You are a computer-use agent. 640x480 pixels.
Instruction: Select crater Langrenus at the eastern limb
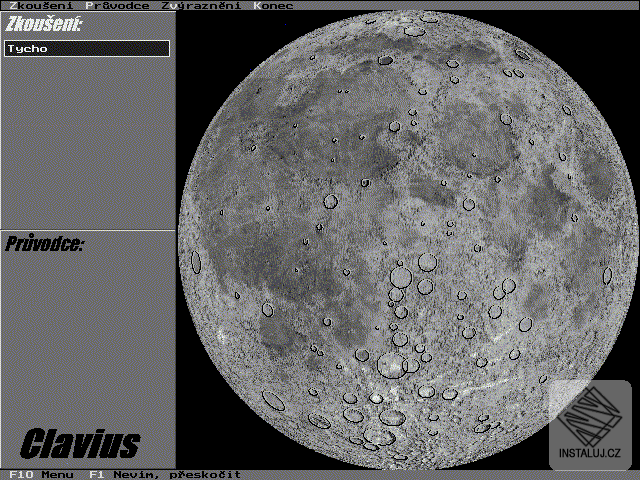(x=607, y=276)
